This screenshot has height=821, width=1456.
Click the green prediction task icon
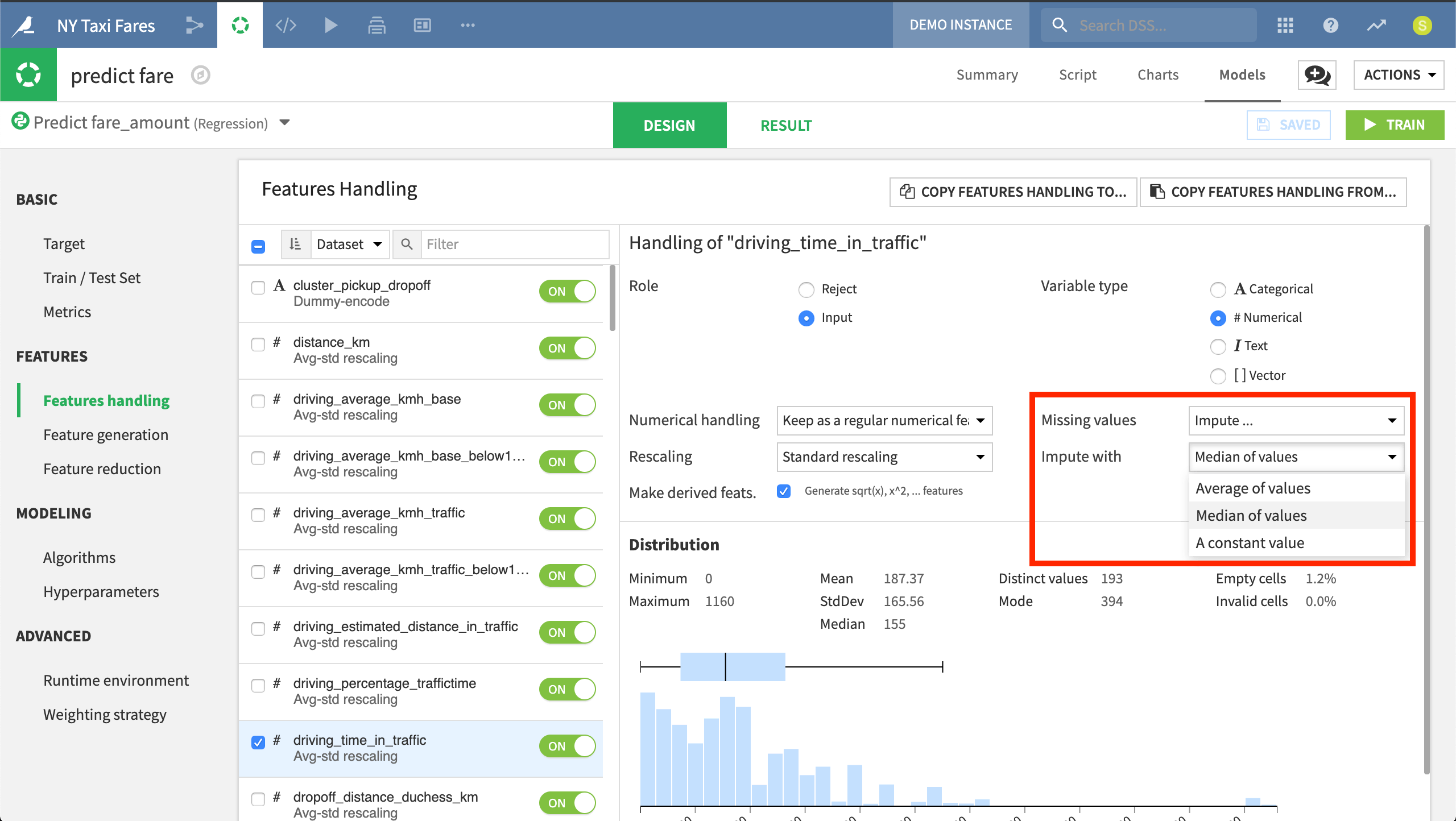pyautogui.click(x=20, y=121)
